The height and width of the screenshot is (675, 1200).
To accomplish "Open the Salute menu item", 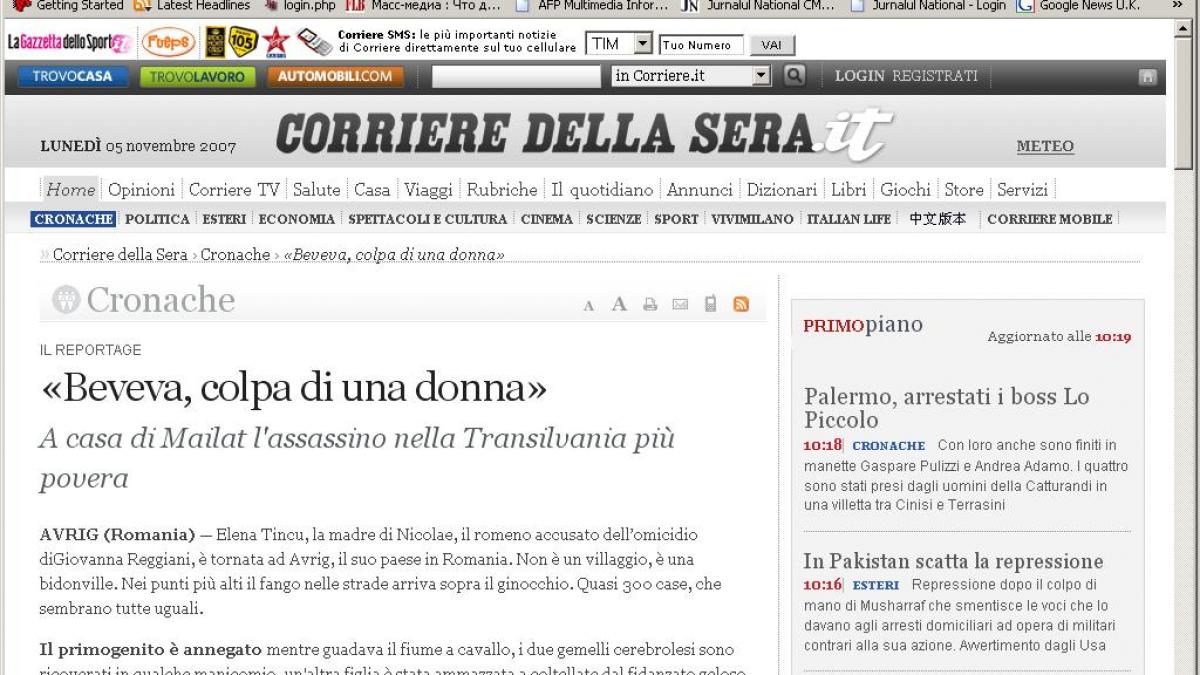I will click(x=316, y=189).
